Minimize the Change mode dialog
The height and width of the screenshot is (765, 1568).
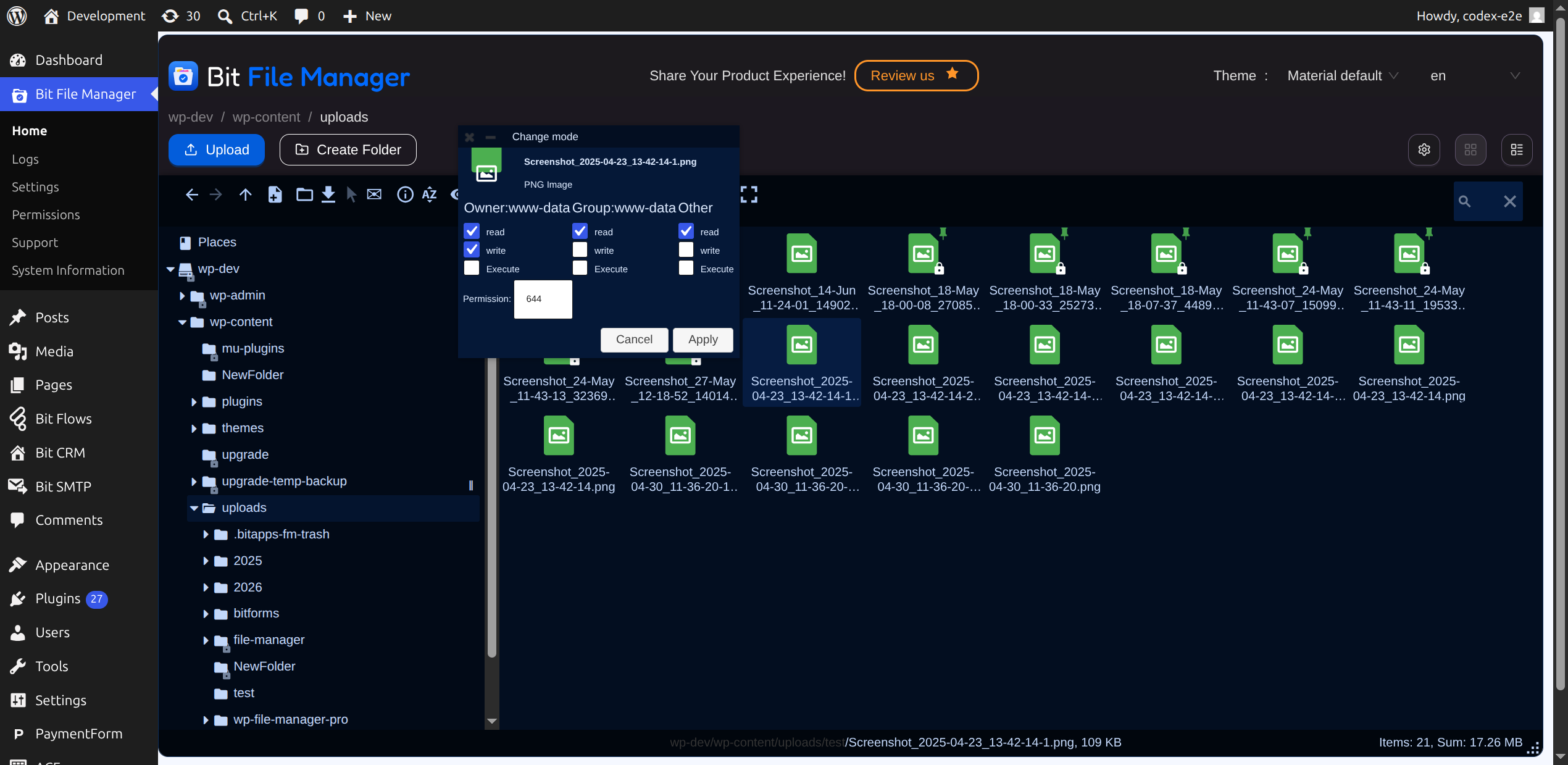click(490, 137)
